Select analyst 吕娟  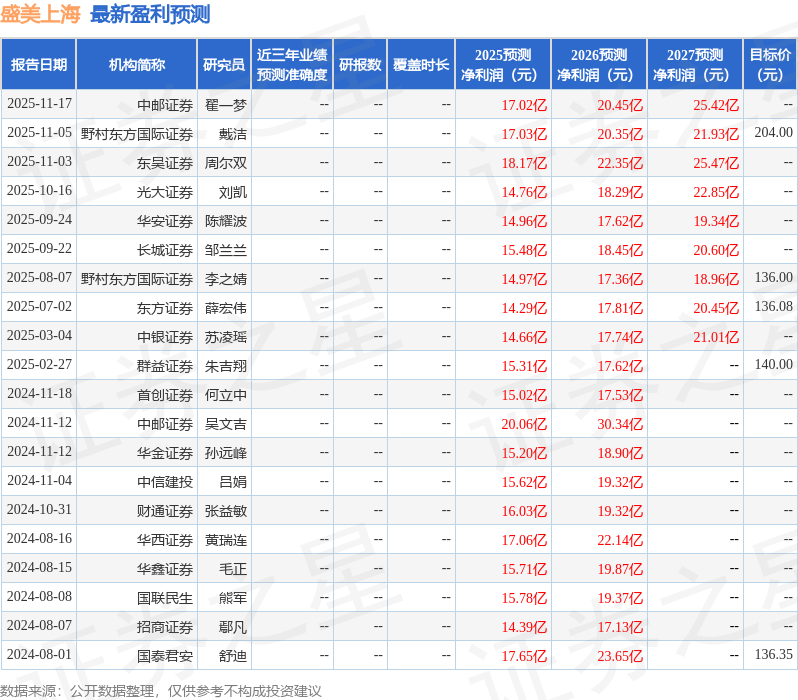[233, 483]
